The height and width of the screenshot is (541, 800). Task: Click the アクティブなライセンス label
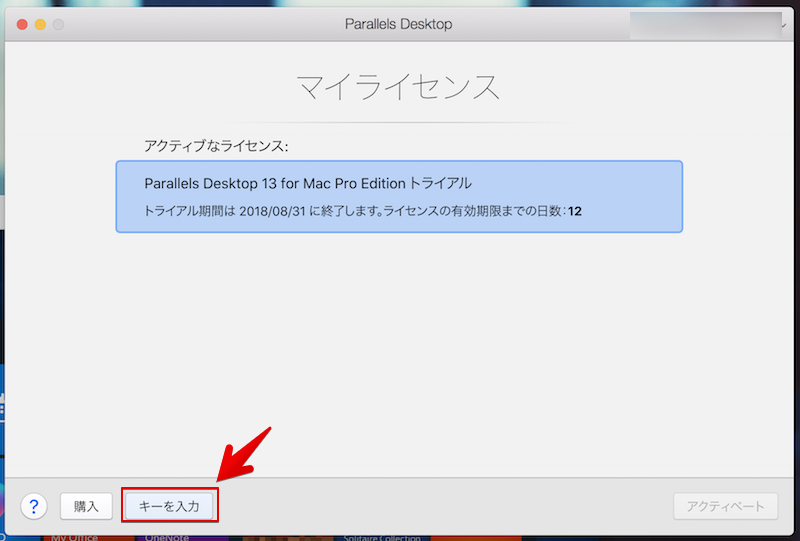216,146
